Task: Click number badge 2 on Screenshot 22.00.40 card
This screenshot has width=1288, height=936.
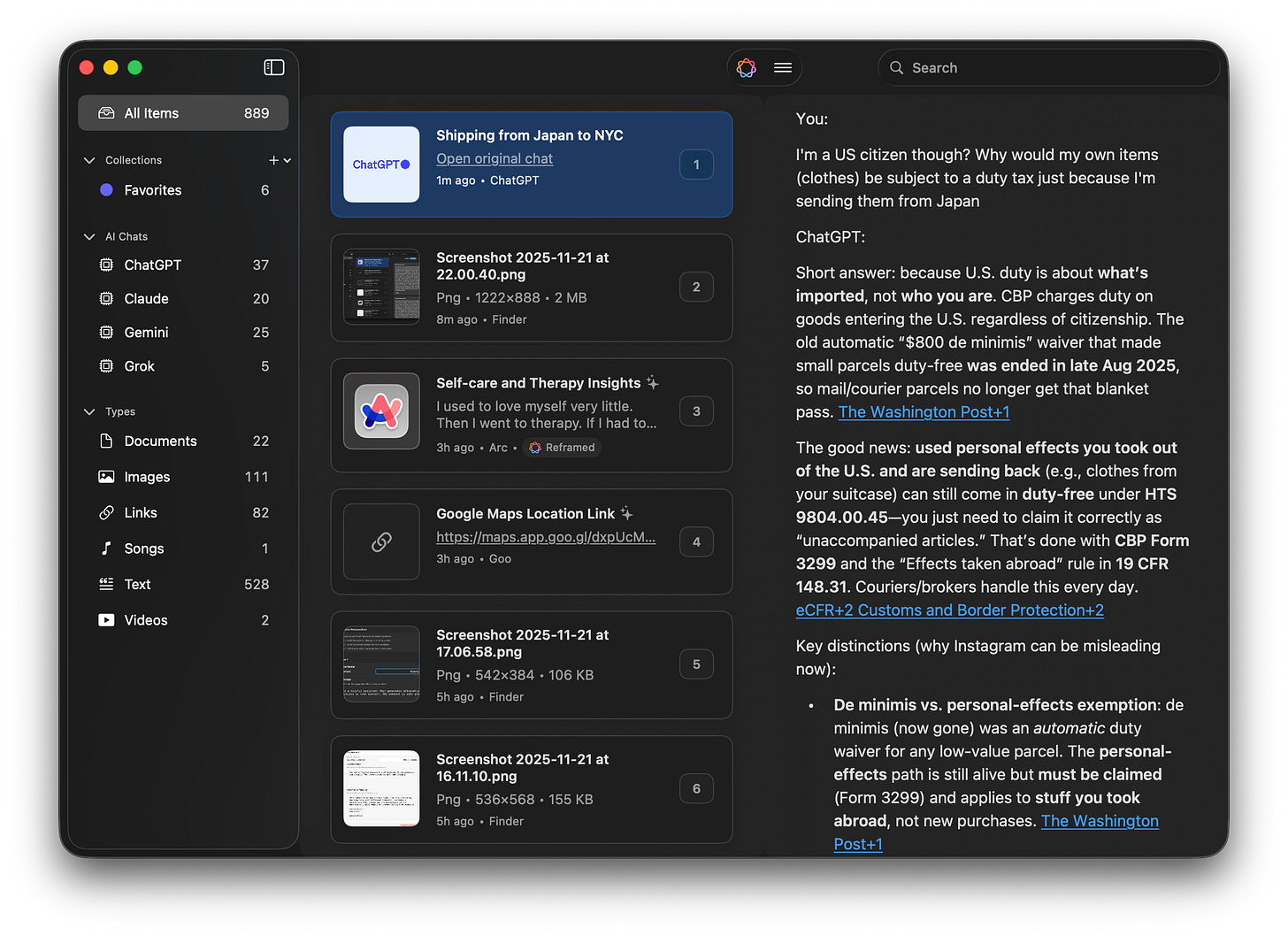Action: click(696, 287)
